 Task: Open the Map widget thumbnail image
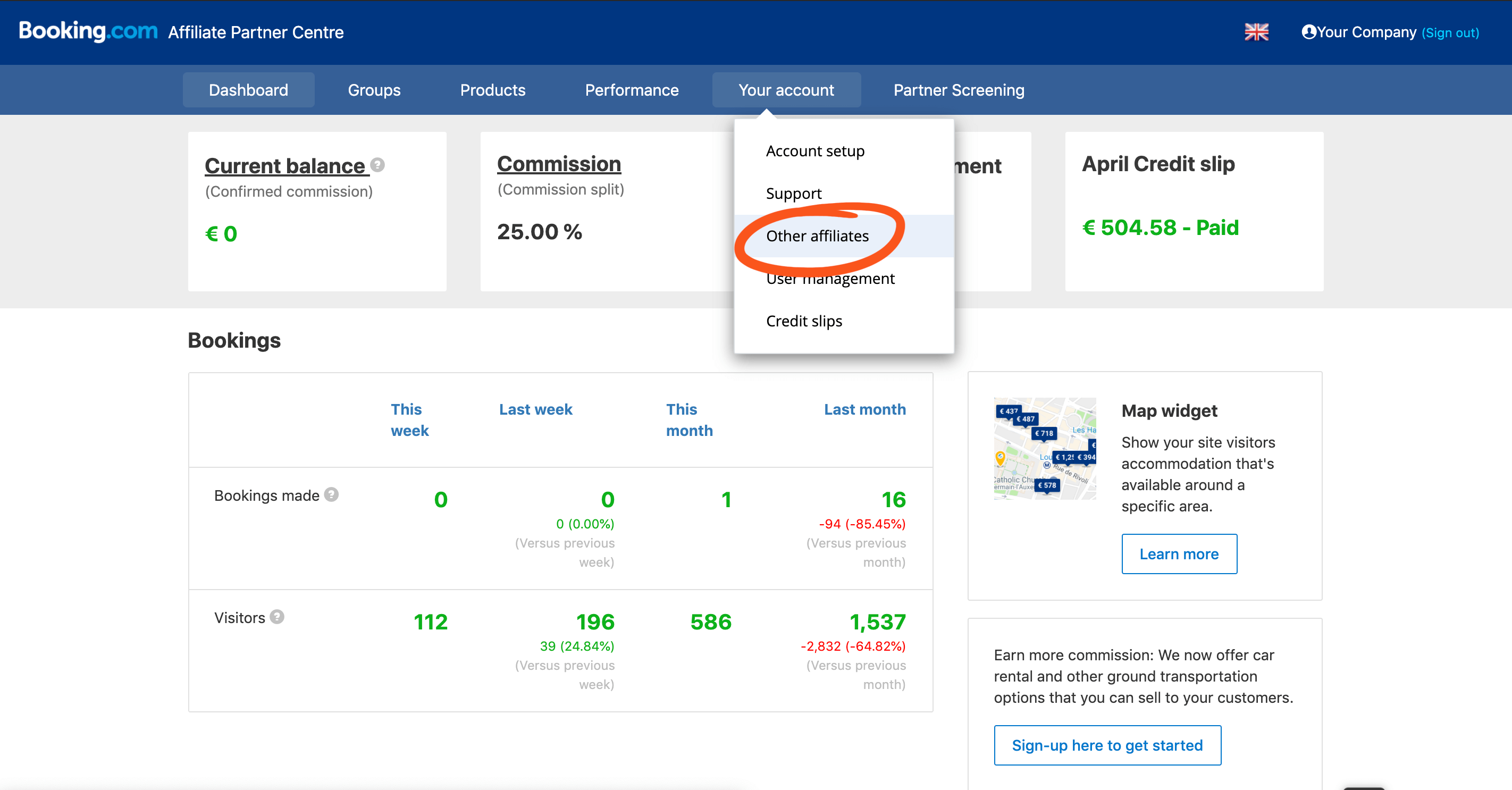[x=1045, y=448]
